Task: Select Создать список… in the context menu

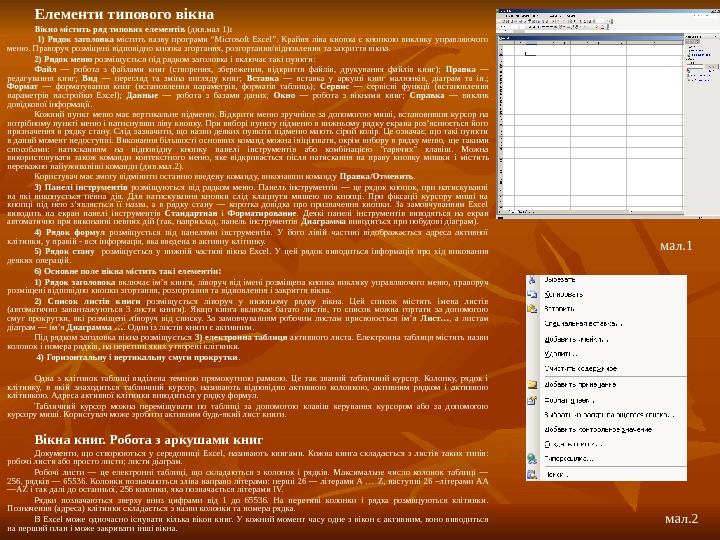Action: click(x=573, y=444)
